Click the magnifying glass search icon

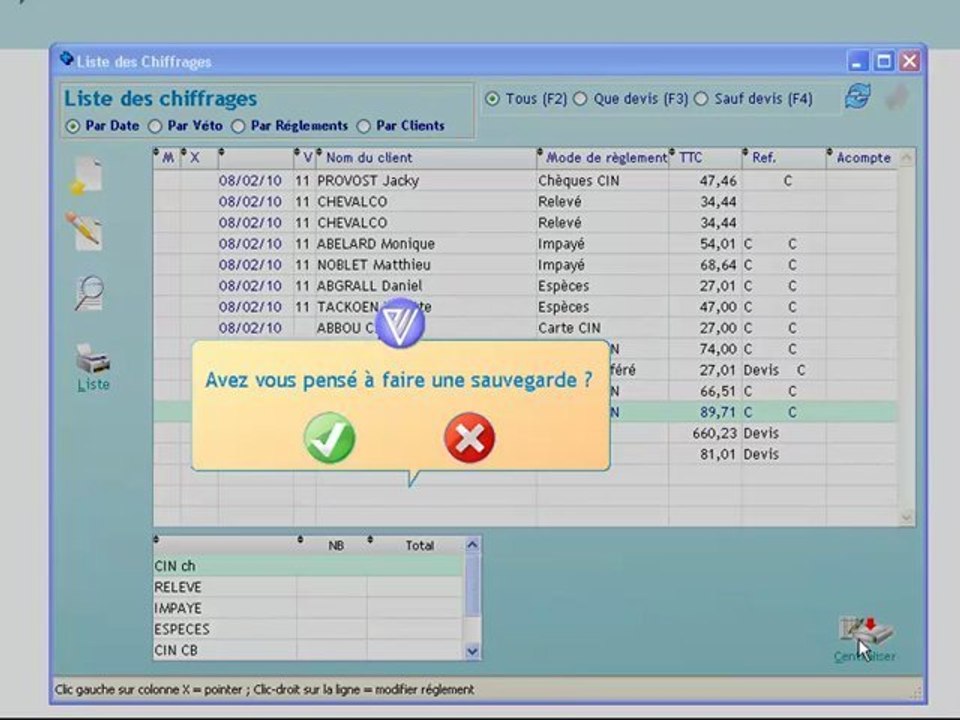[x=89, y=293]
